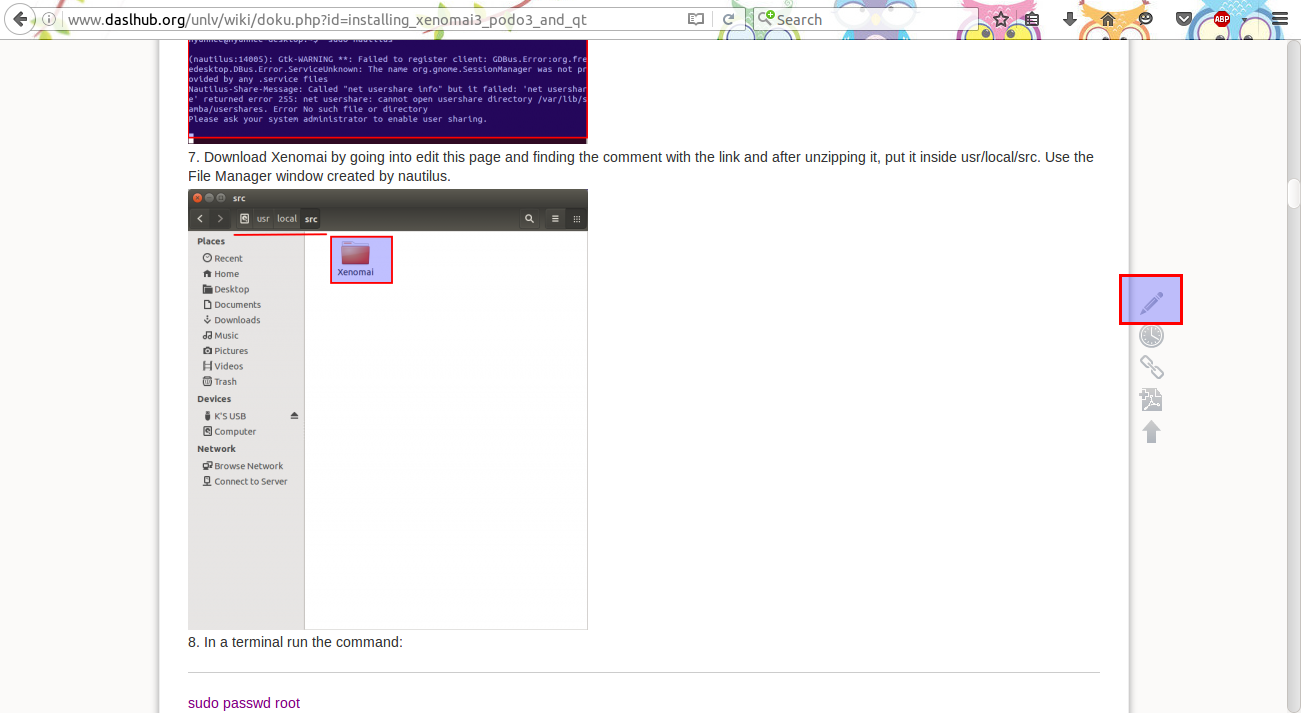Reload the current wiki page

pyautogui.click(x=728, y=19)
